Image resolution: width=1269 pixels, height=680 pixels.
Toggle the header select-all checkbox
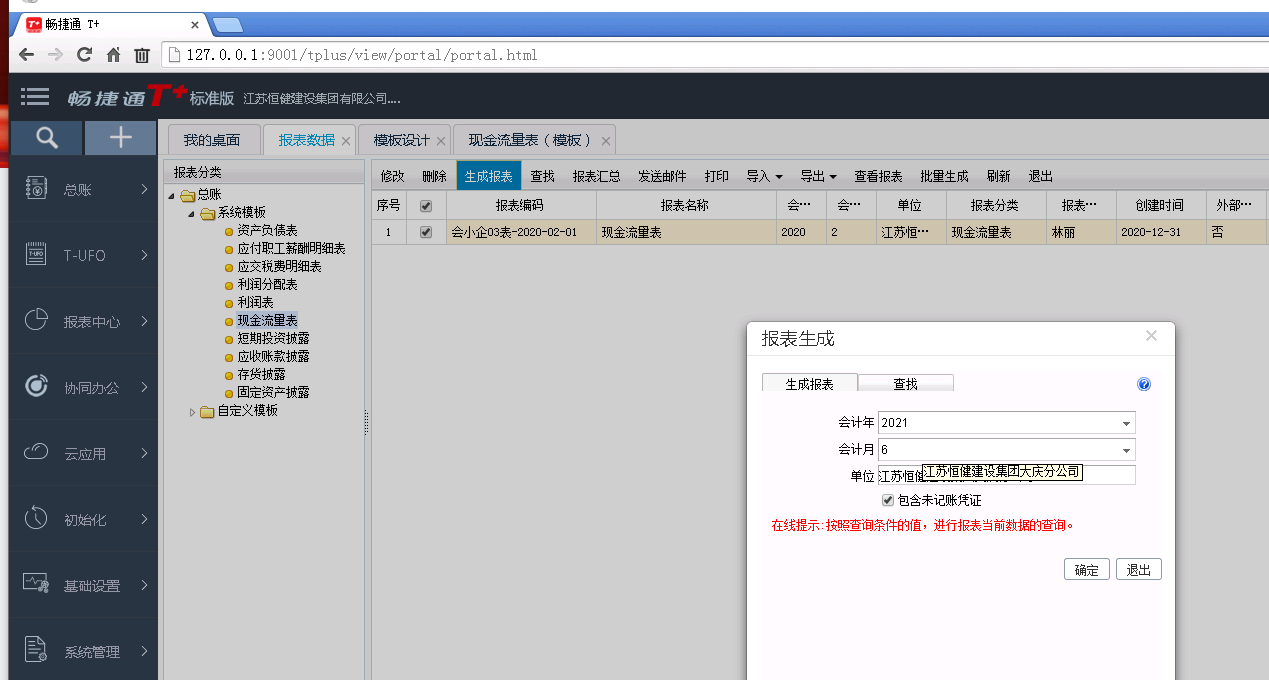[426, 205]
